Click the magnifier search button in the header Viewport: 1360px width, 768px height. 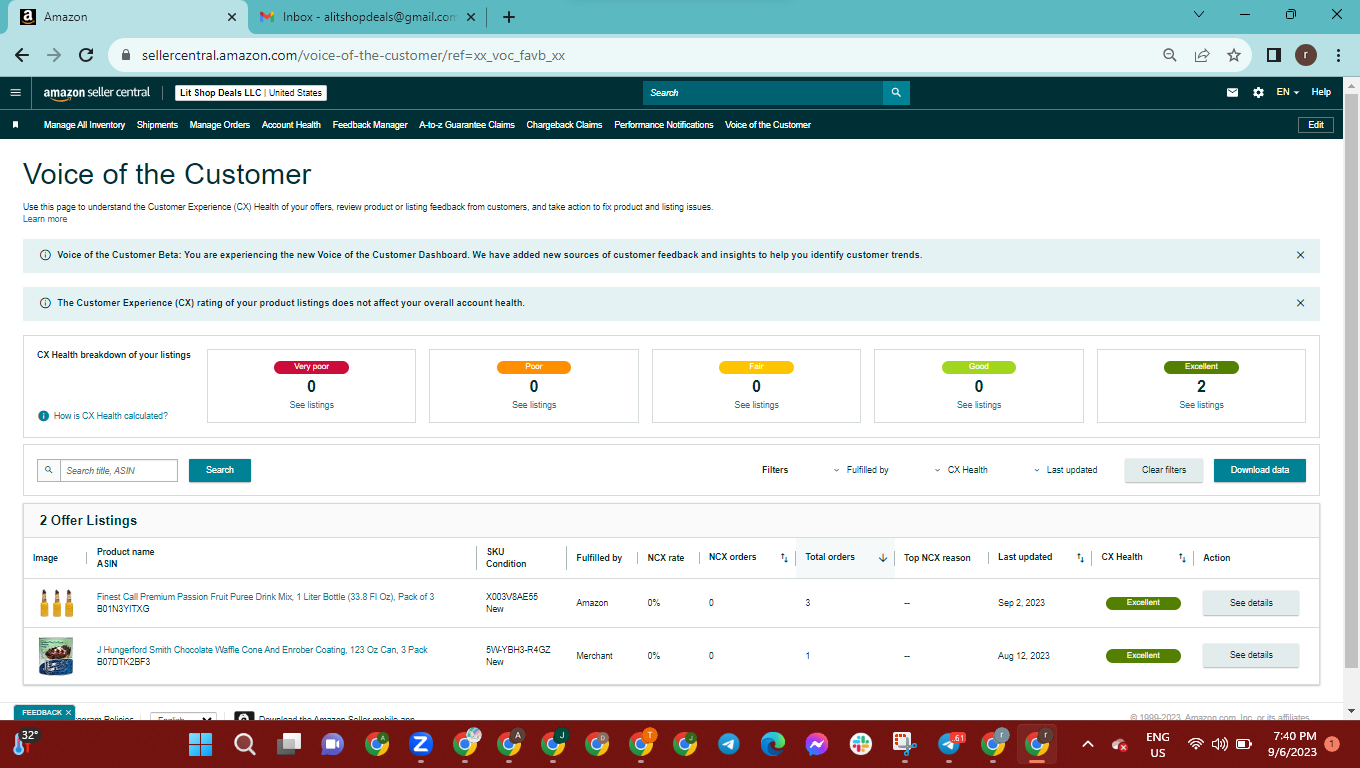tap(896, 93)
